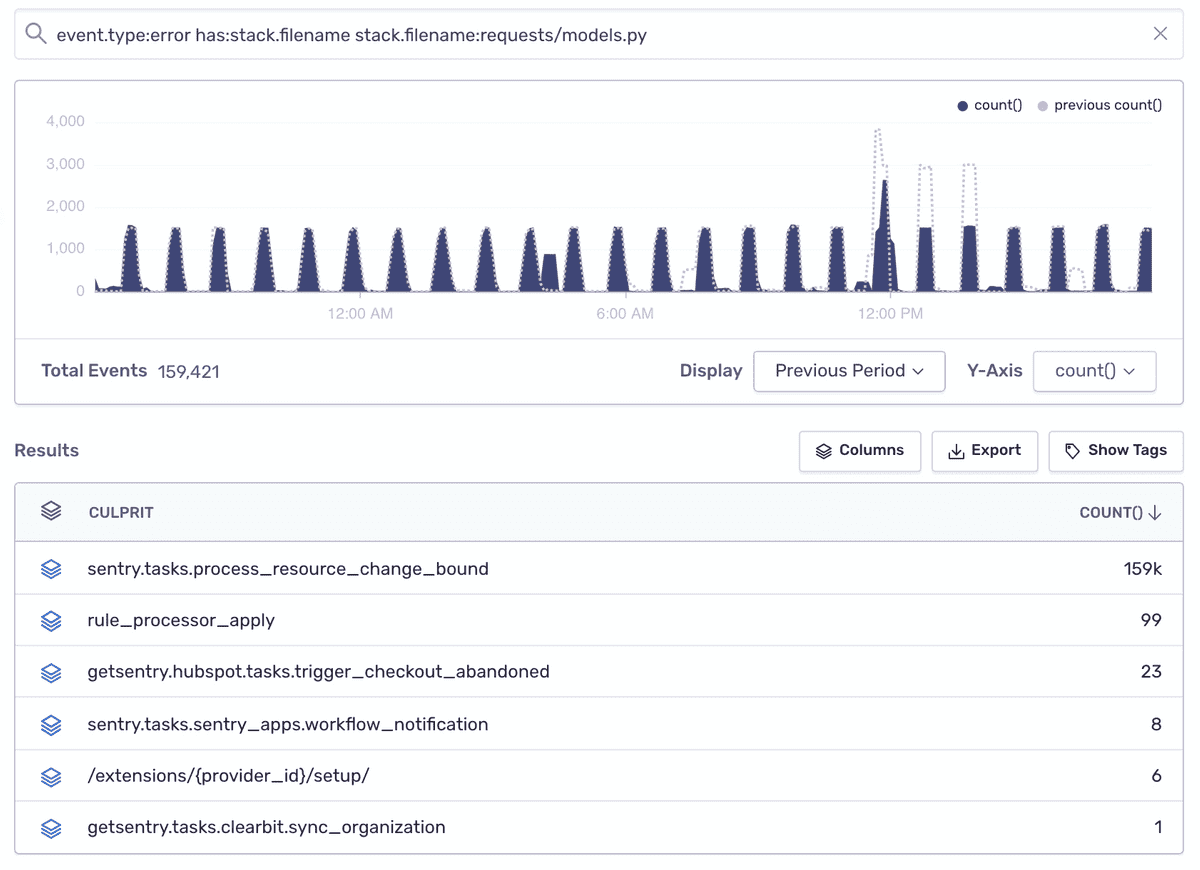Screen dimensions: 1200x870
Task: Open stack icon for process_resource_change_bound row
Action: pos(51,569)
